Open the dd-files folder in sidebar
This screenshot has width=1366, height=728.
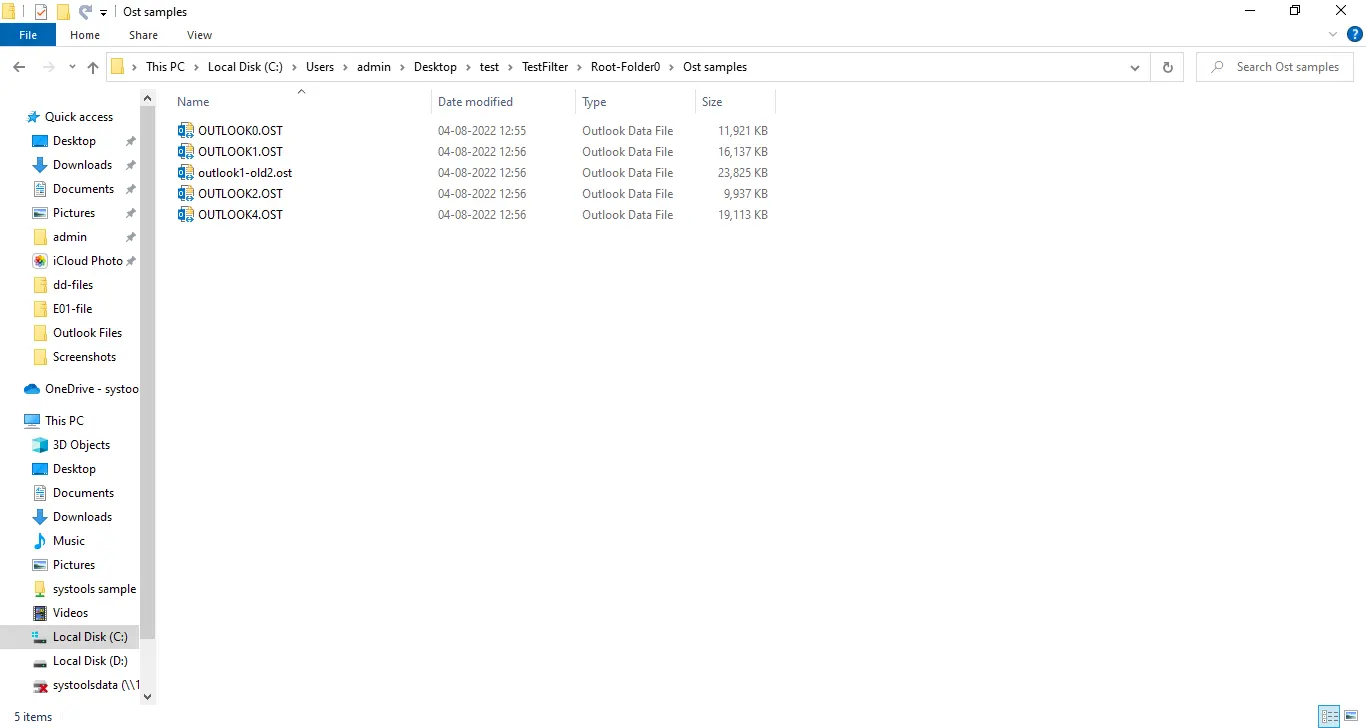(72, 285)
